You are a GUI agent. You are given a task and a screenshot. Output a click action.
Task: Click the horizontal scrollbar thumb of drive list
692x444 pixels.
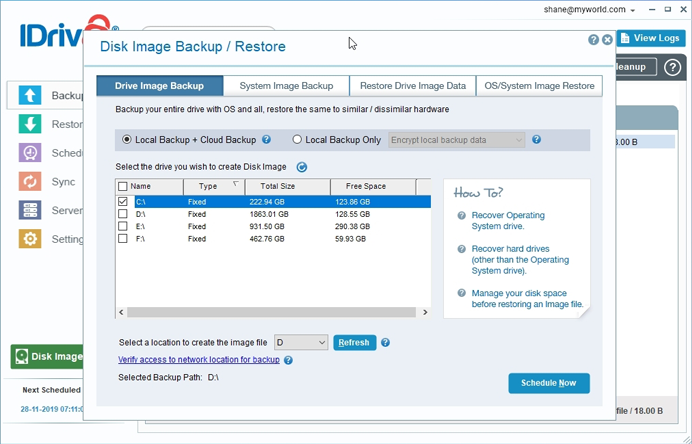(x=271, y=312)
